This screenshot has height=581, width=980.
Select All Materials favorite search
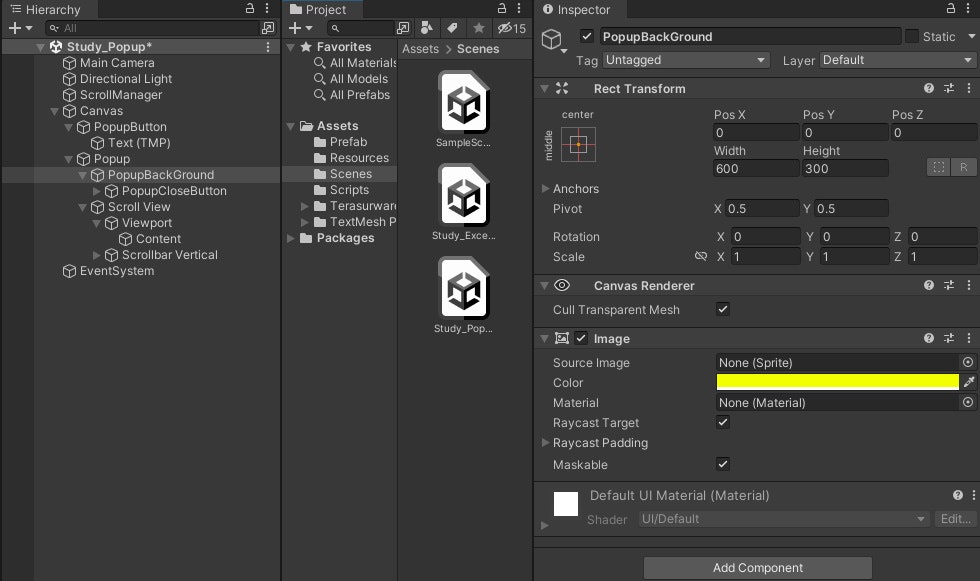tap(356, 62)
